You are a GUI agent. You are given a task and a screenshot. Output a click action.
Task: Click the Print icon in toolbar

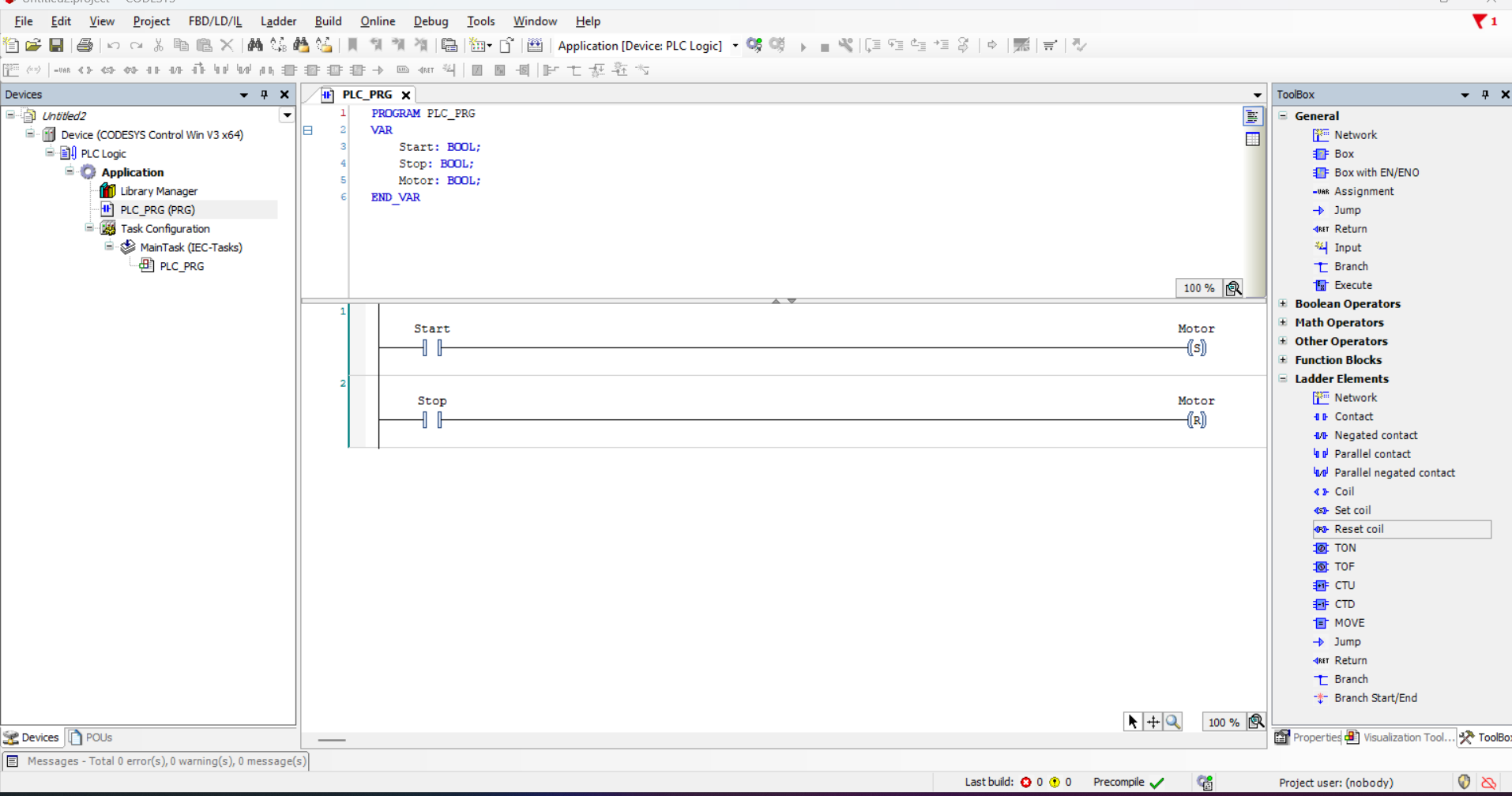[85, 45]
